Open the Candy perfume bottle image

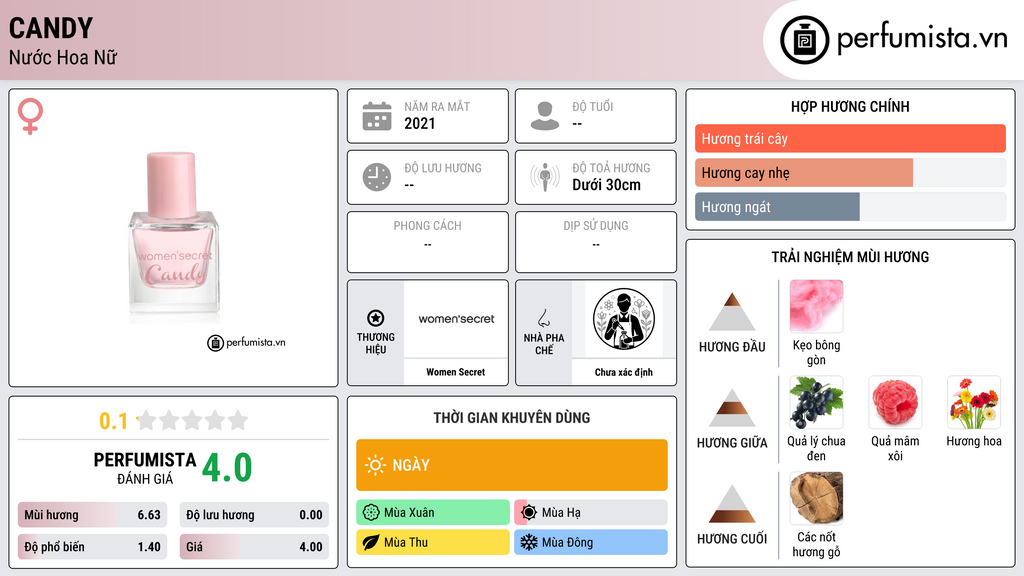coord(173,236)
